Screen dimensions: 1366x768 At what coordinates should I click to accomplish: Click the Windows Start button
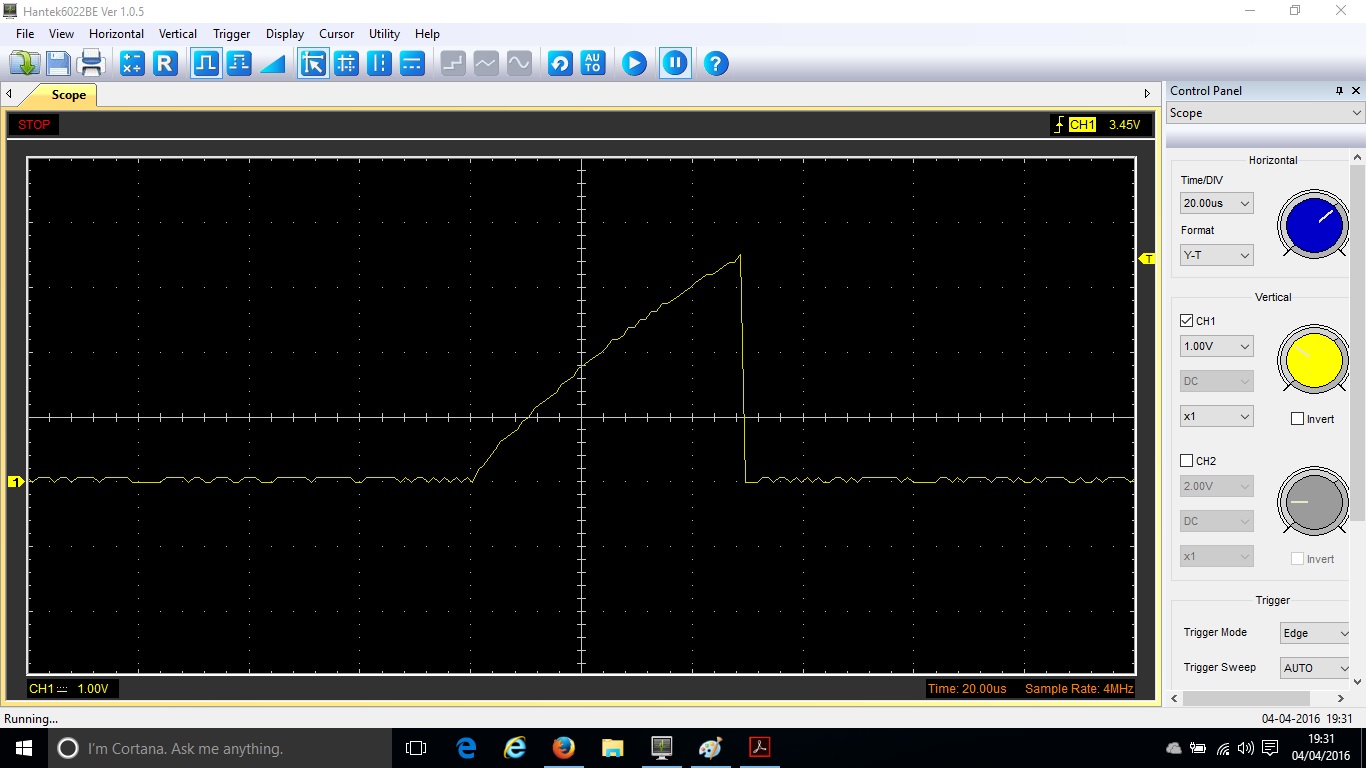point(24,748)
